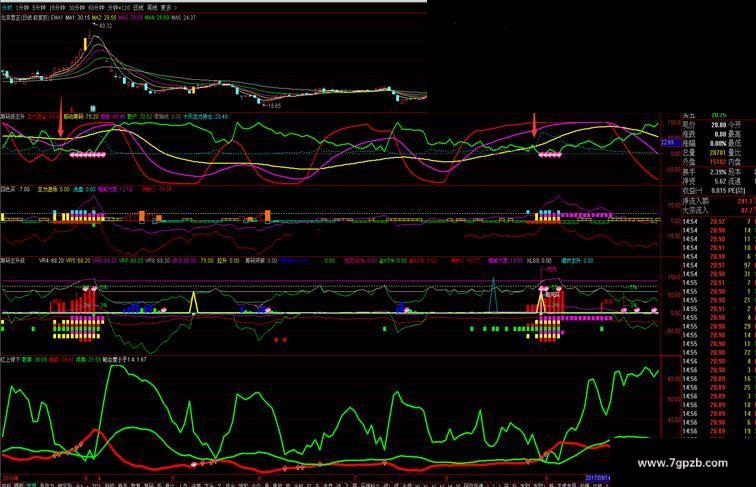Click the 浮筹 21.55 indicator value
This screenshot has height=487, width=756.
(91, 359)
